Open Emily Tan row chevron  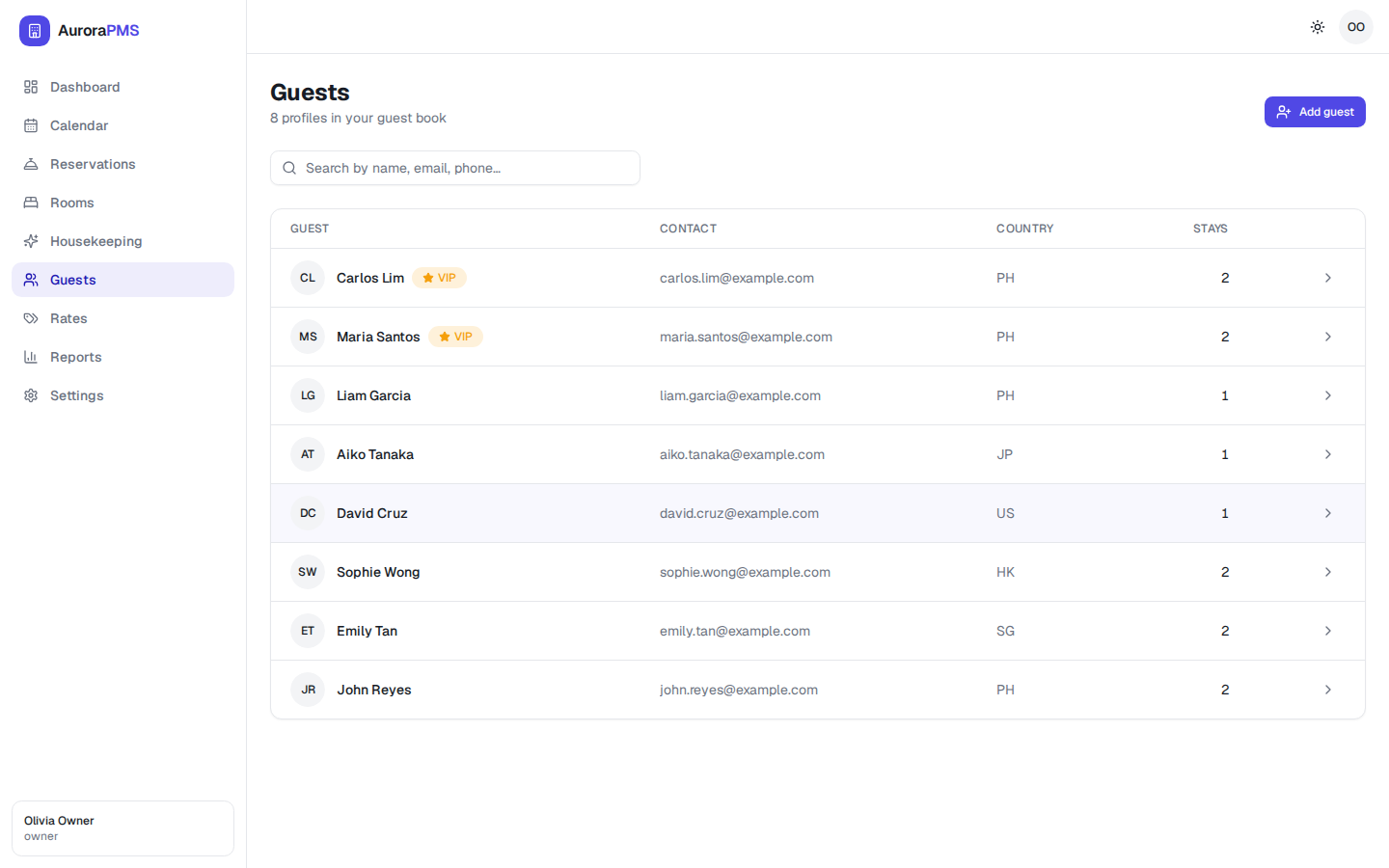point(1328,631)
